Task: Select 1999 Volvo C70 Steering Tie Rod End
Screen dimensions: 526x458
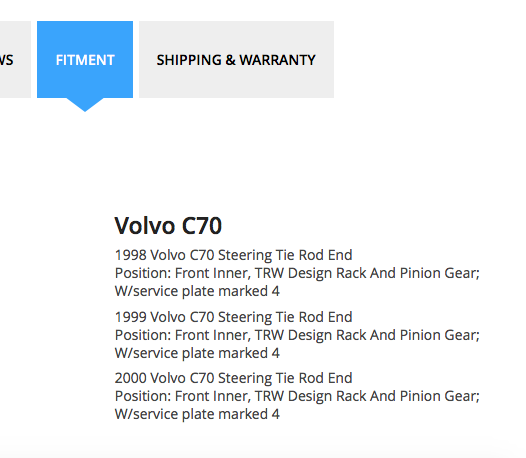Action: (233, 317)
